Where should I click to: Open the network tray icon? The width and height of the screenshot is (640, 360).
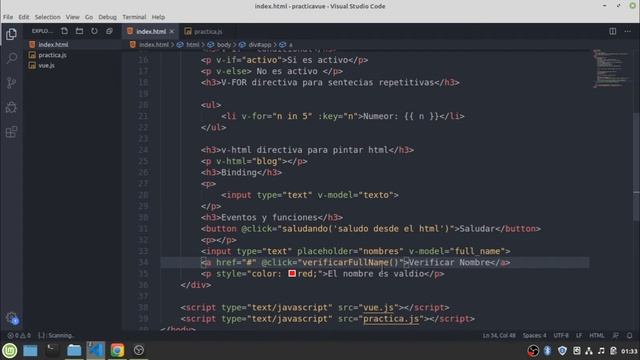coord(589,351)
